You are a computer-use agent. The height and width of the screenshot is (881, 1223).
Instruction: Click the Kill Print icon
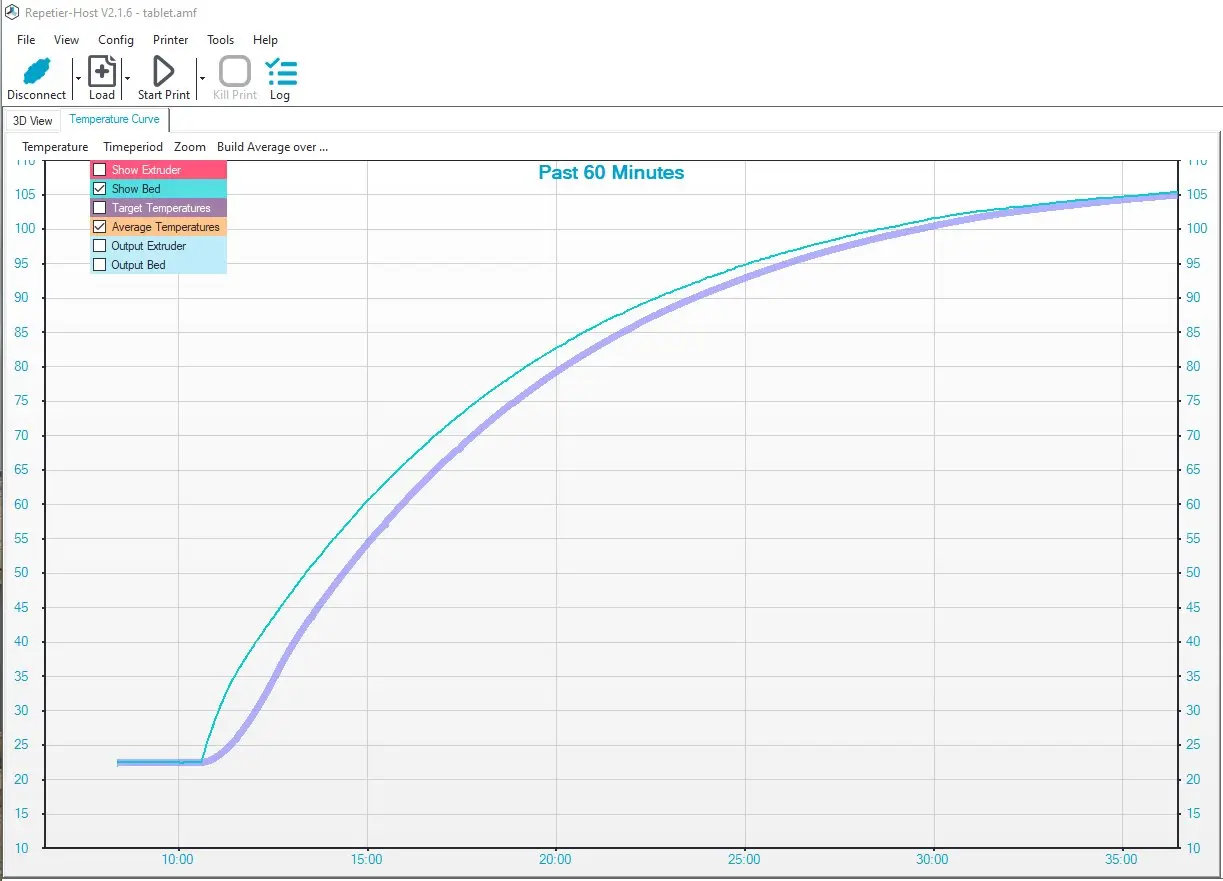click(x=235, y=71)
